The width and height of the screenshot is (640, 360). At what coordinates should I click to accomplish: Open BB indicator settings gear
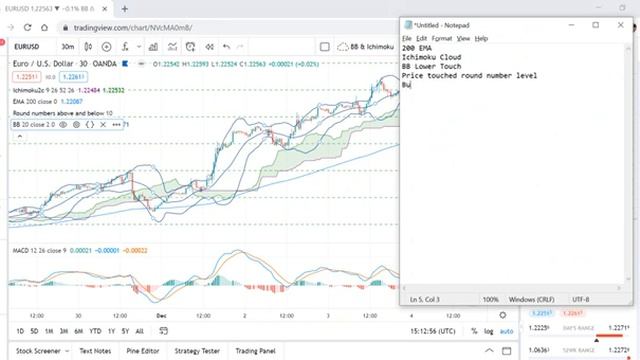pos(76,124)
